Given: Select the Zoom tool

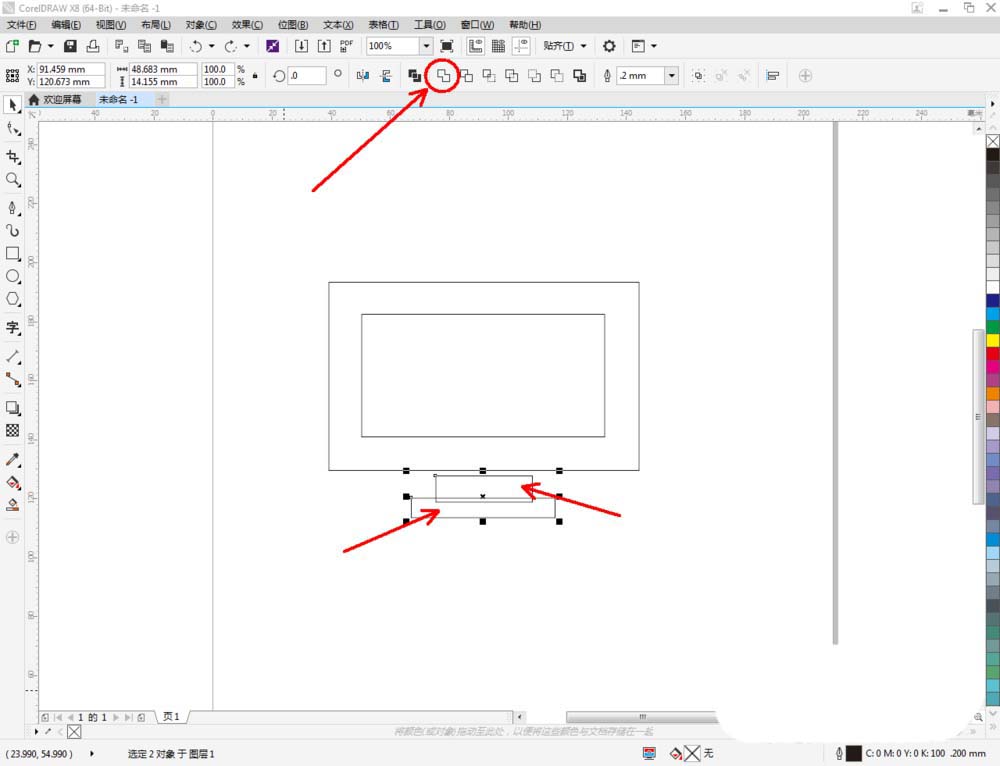Looking at the screenshot, I should 13,180.
